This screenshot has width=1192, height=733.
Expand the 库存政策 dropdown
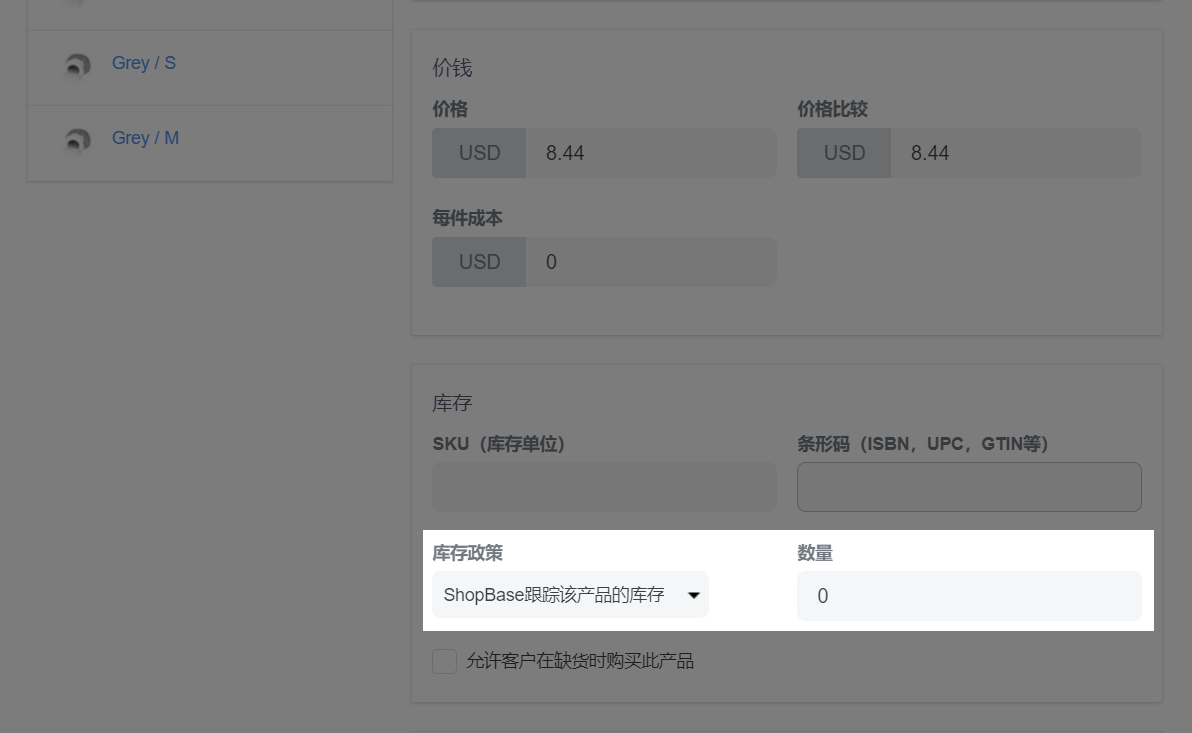pyautogui.click(x=570, y=595)
